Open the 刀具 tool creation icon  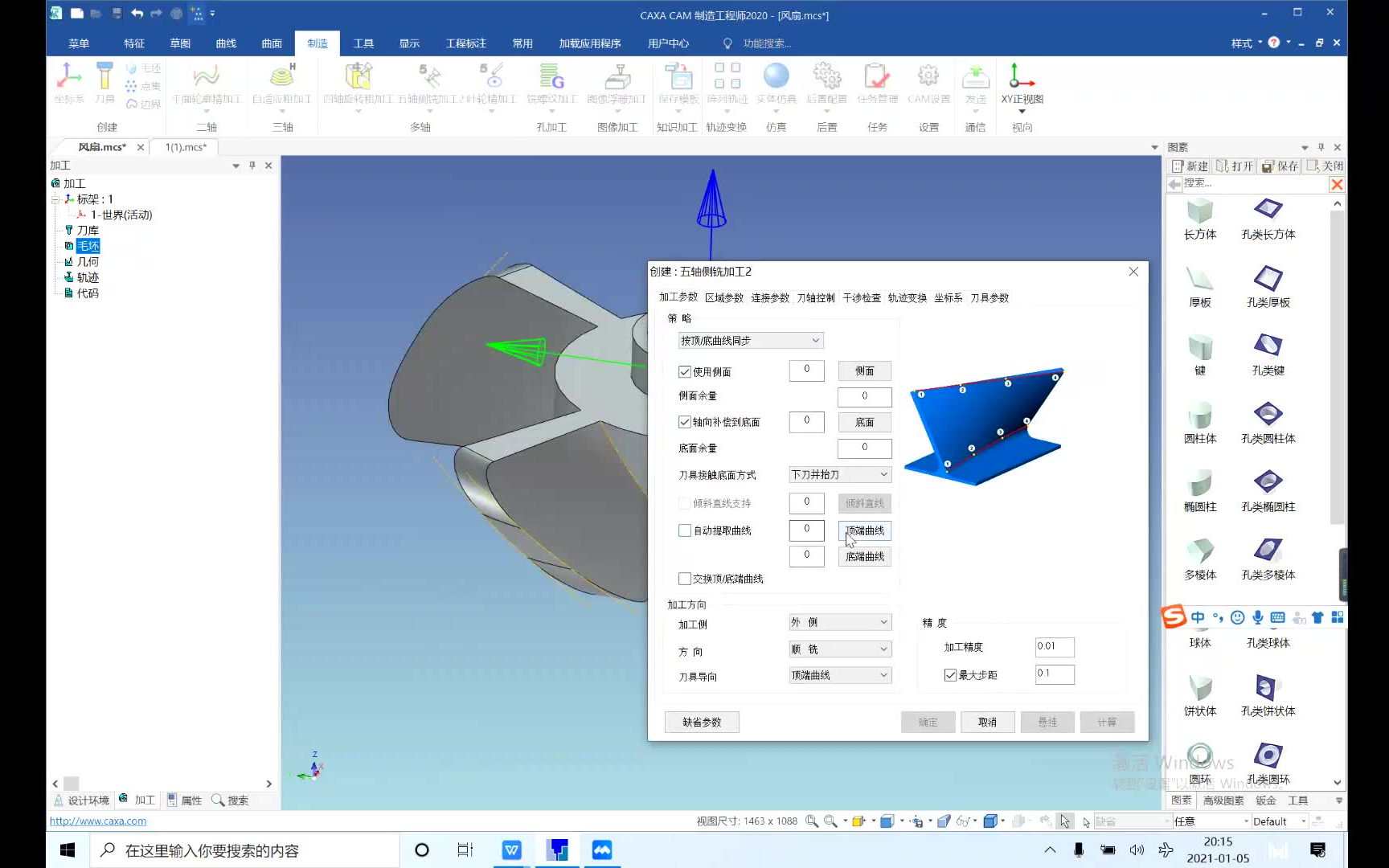104,84
